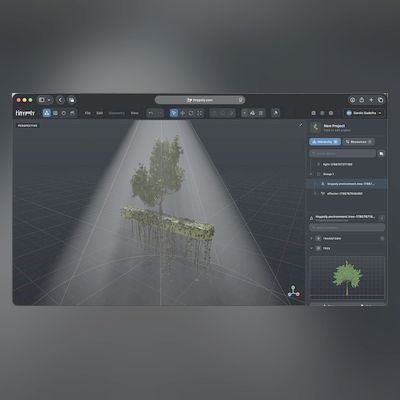Click the icon at Transforms row's right

pos(382,238)
